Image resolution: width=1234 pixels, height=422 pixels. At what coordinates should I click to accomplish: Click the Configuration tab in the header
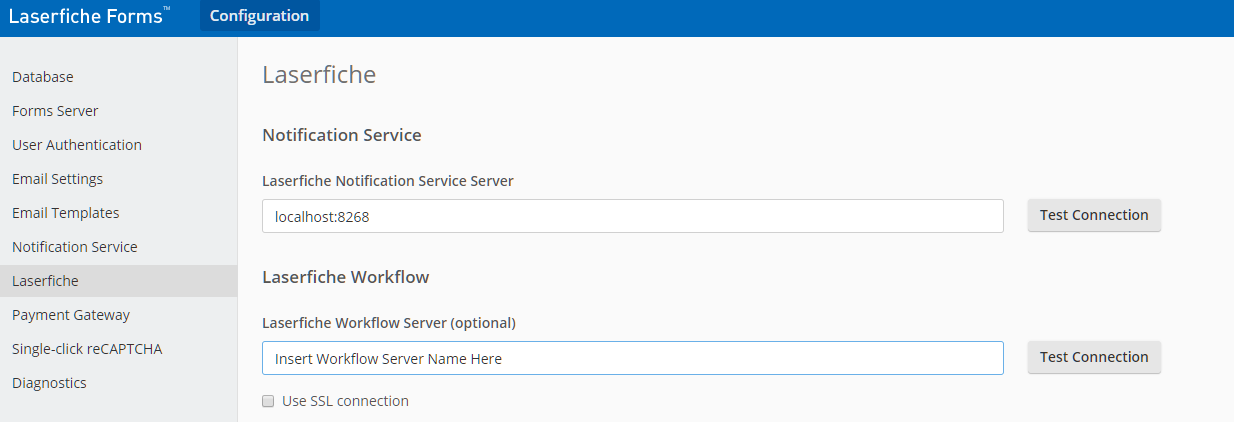point(259,16)
